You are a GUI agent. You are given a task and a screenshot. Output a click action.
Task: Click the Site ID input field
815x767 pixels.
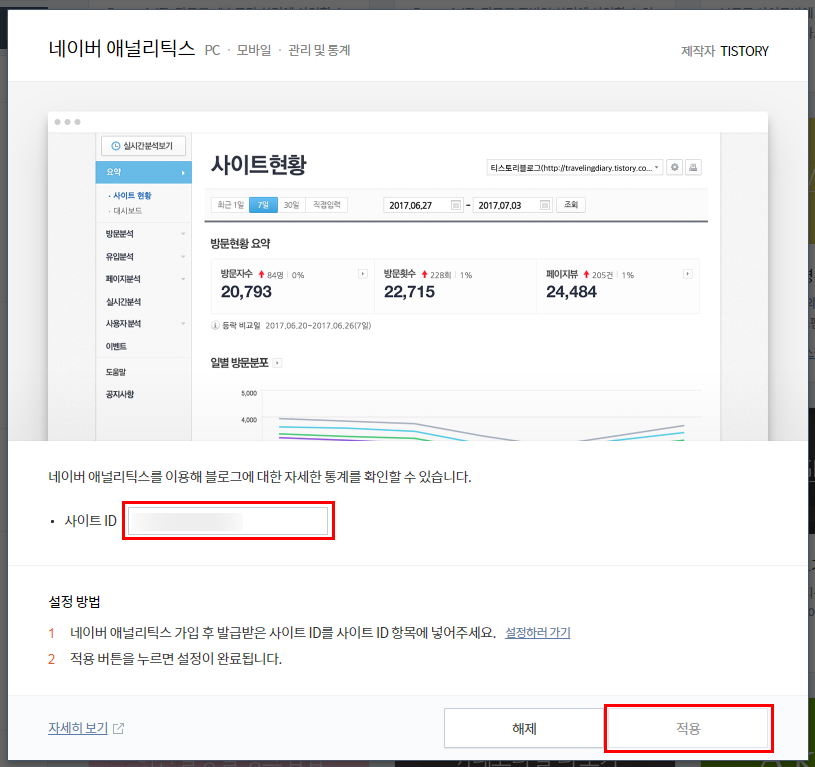[228, 521]
